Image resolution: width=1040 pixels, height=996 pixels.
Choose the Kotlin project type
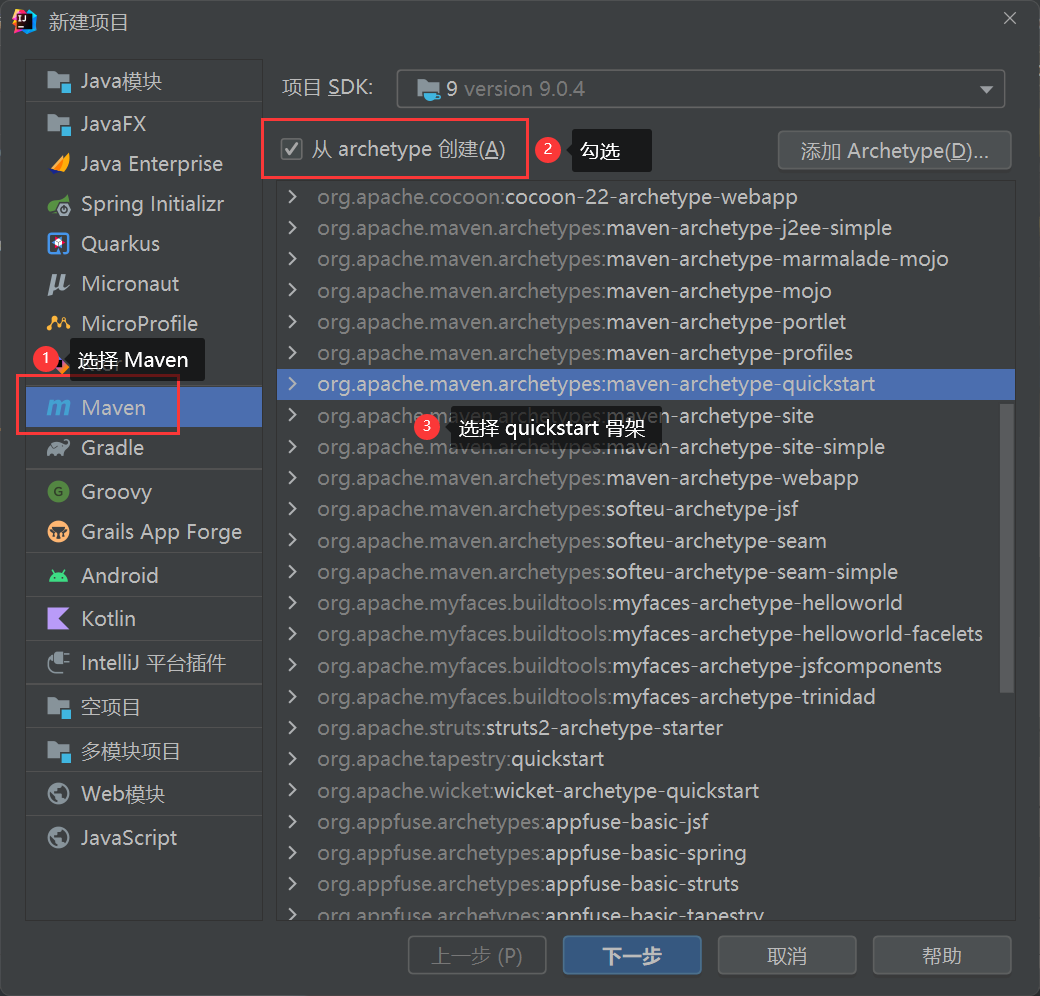click(x=144, y=619)
